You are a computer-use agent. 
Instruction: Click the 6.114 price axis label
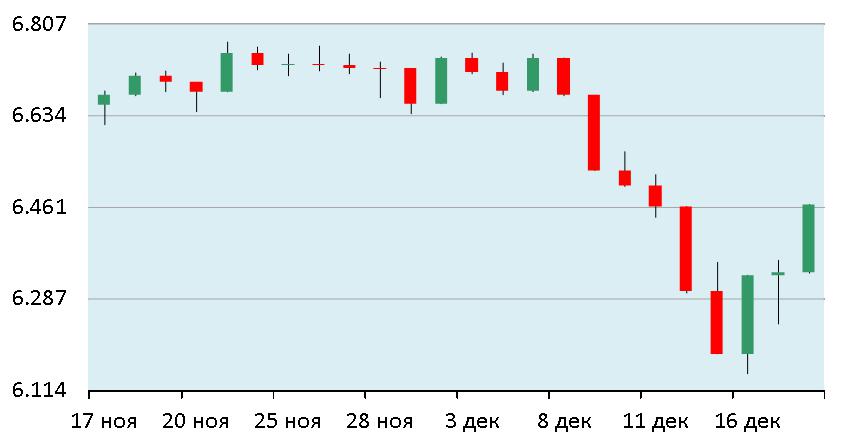(37, 391)
